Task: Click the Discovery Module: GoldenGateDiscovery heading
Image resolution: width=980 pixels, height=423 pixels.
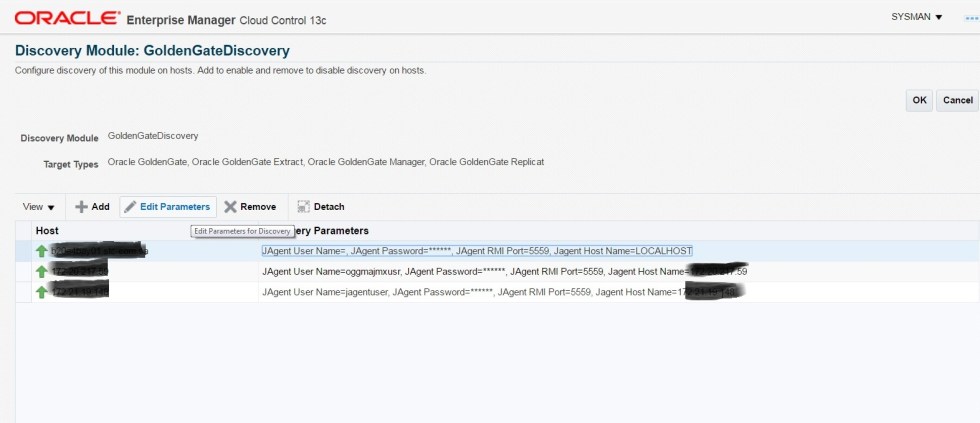Action: point(152,51)
